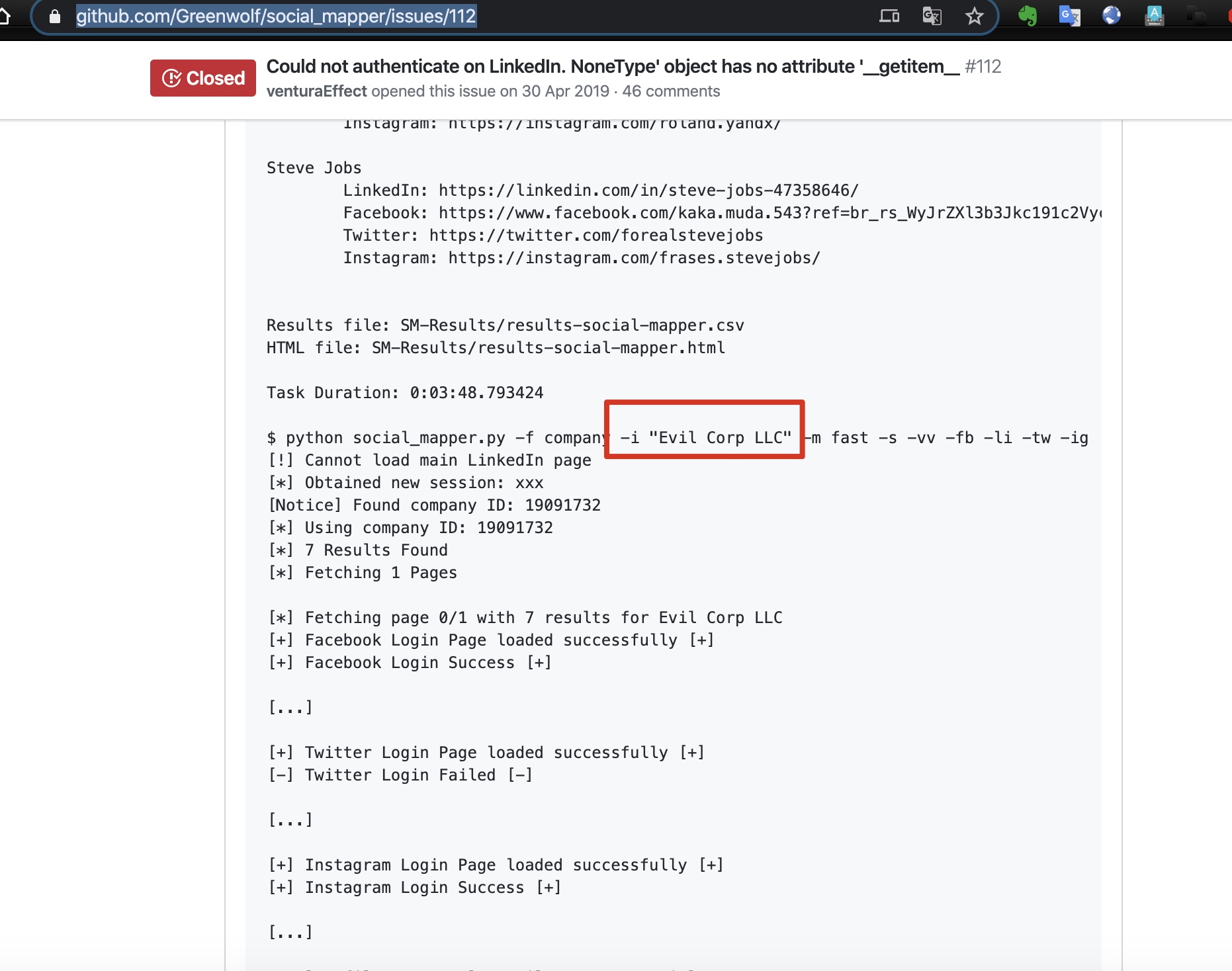
Task: Click 'Facebook Login Success' line
Action: pos(410,663)
